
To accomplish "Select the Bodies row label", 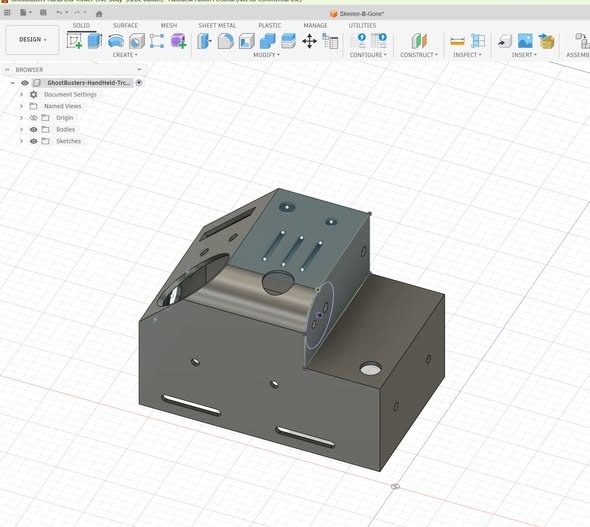I will tap(65, 129).
